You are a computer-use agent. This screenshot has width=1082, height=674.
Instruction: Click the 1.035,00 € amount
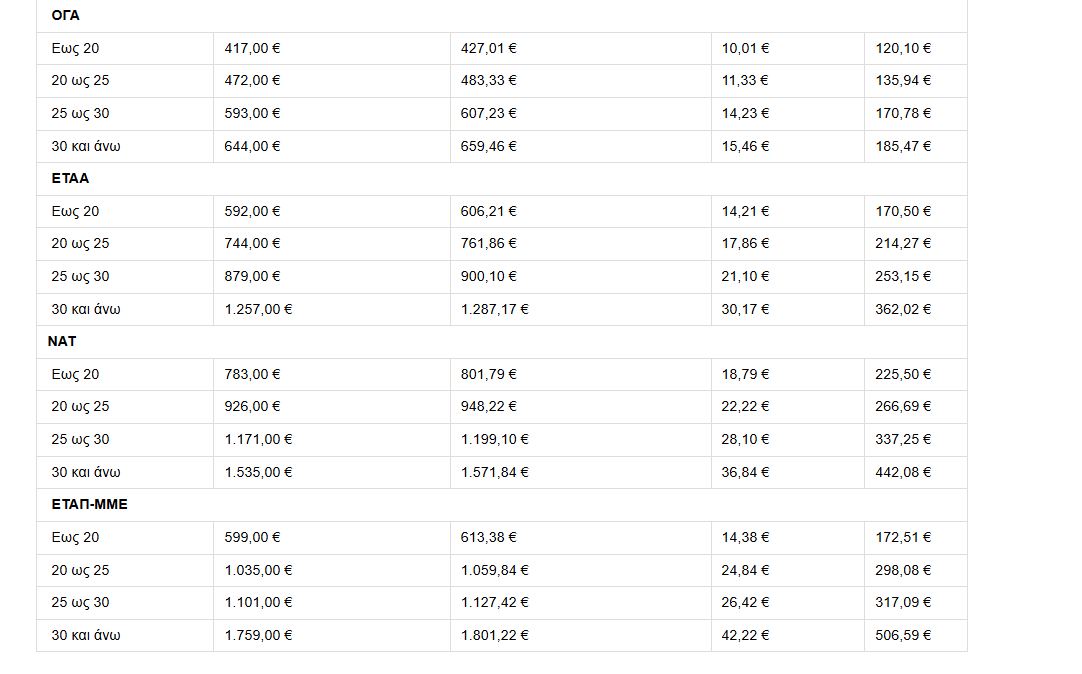tap(258, 571)
